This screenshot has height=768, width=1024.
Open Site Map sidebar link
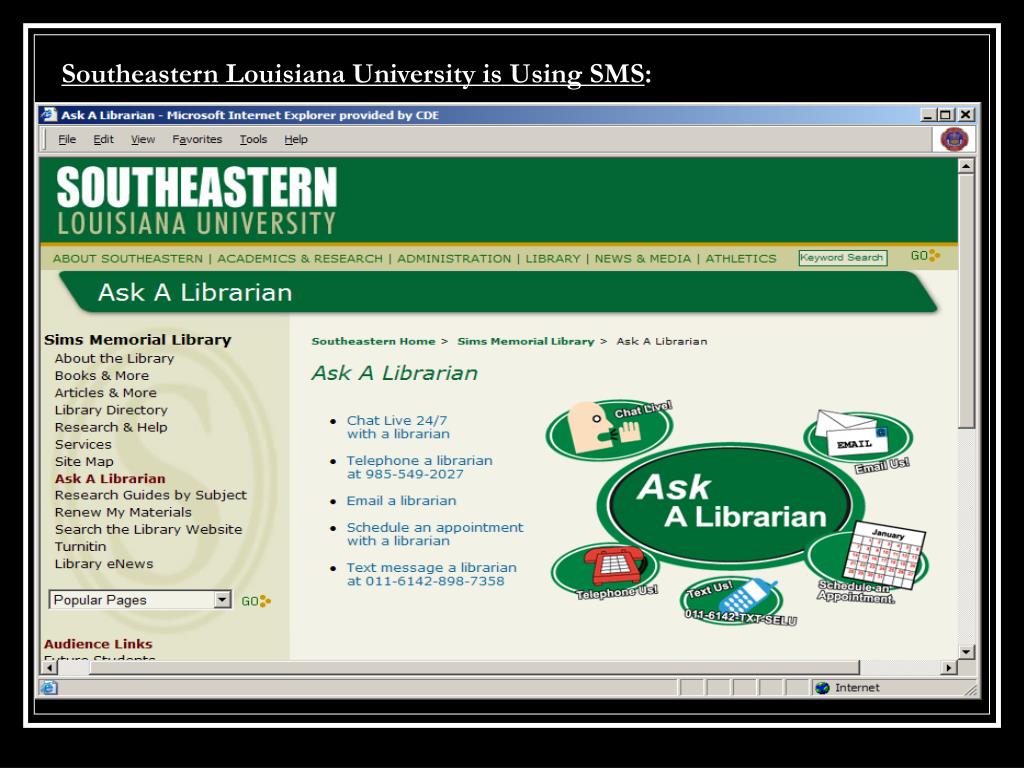tap(84, 461)
